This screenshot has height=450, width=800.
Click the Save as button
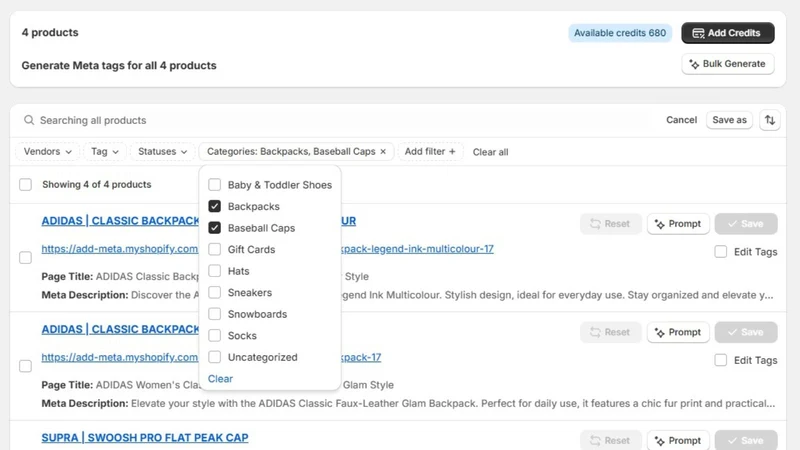[729, 120]
